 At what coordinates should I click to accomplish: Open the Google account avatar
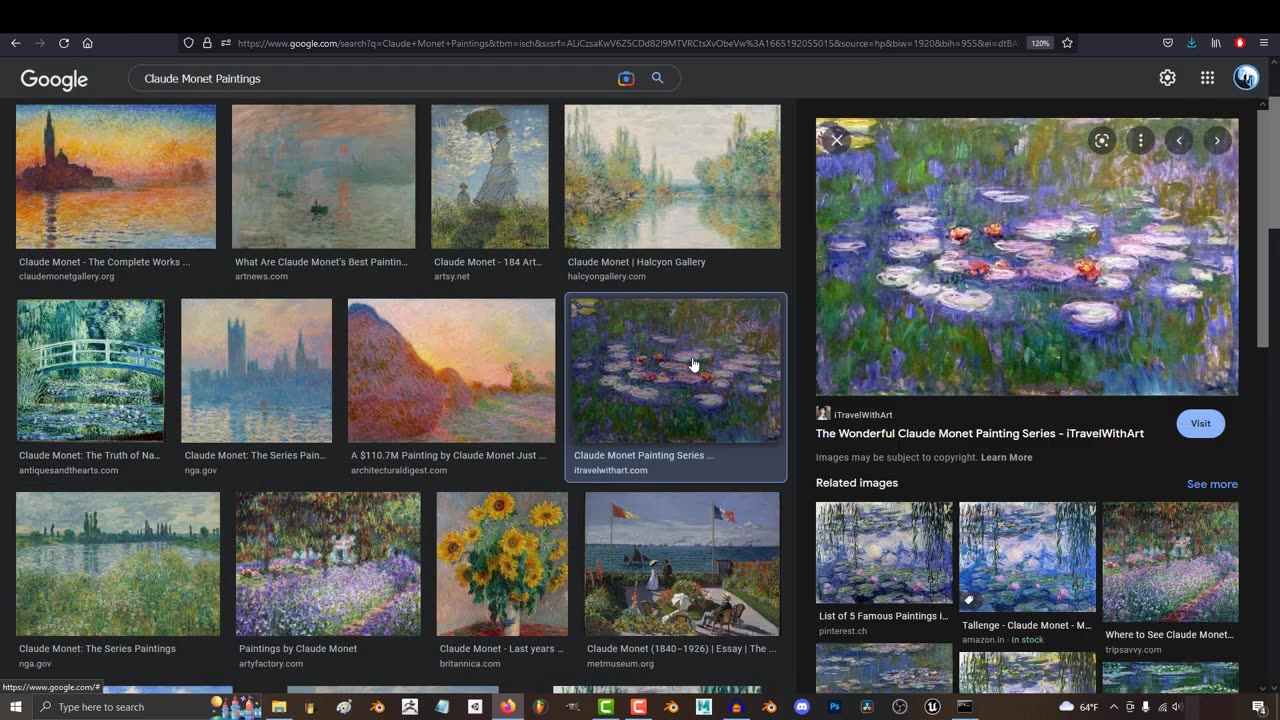click(x=1246, y=78)
